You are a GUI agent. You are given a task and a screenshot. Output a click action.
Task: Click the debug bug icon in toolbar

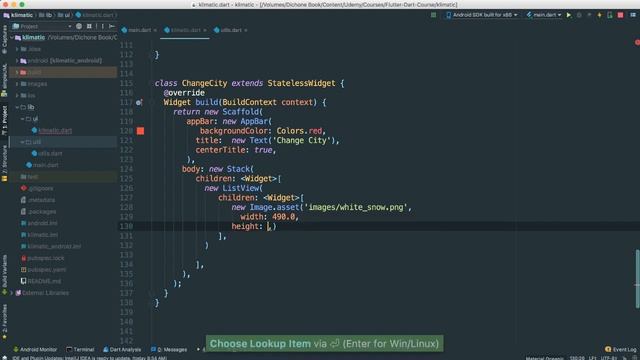(x=579, y=15)
